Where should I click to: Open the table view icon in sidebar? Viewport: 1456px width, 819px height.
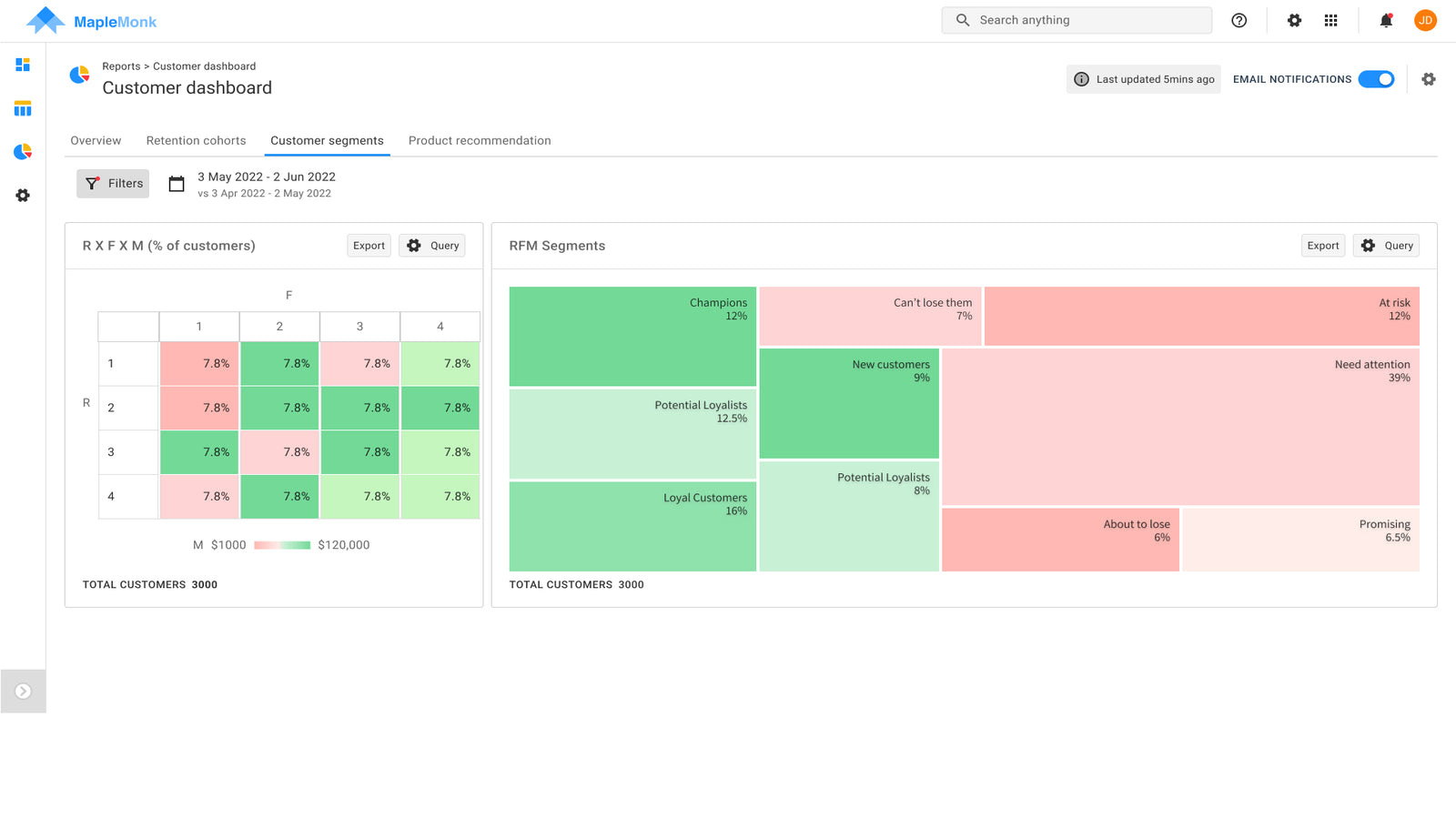pyautogui.click(x=23, y=109)
